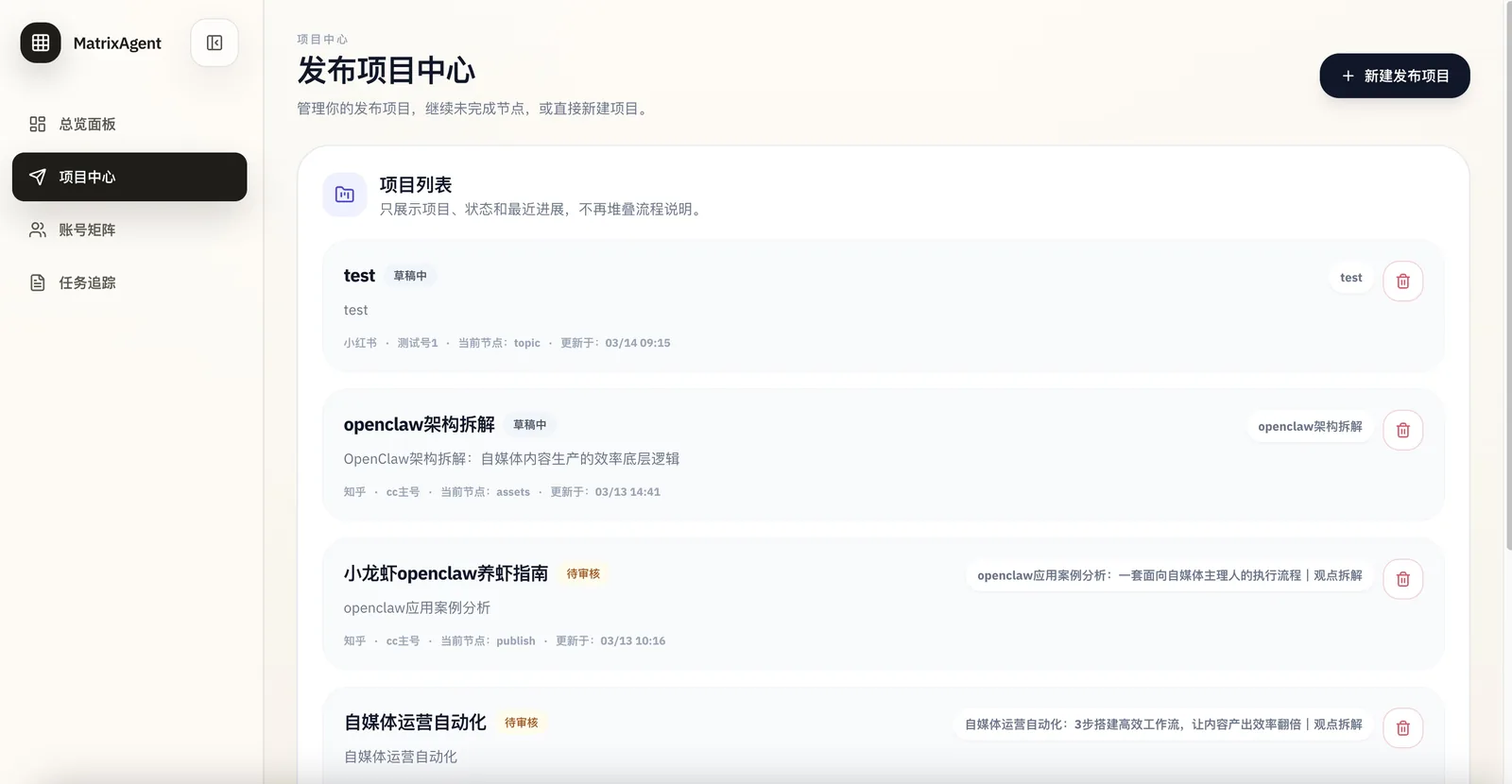Viewport: 1512px width, 784px height.
Task: Select the 项目中心 sidebar item
Action: coord(129,177)
